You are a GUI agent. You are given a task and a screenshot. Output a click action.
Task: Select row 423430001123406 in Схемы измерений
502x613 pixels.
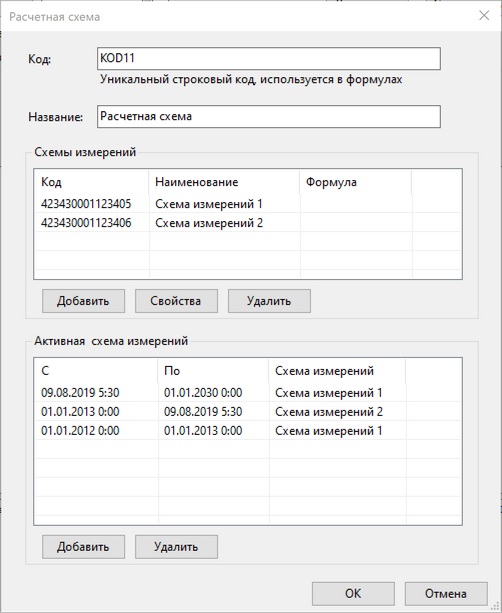(248, 223)
